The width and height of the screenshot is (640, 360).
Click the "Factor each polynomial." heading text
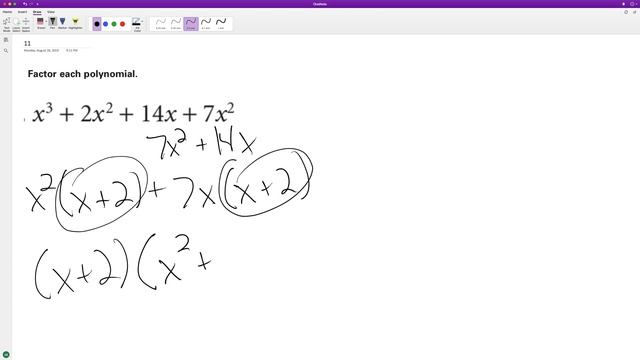pyautogui.click(x=82, y=74)
